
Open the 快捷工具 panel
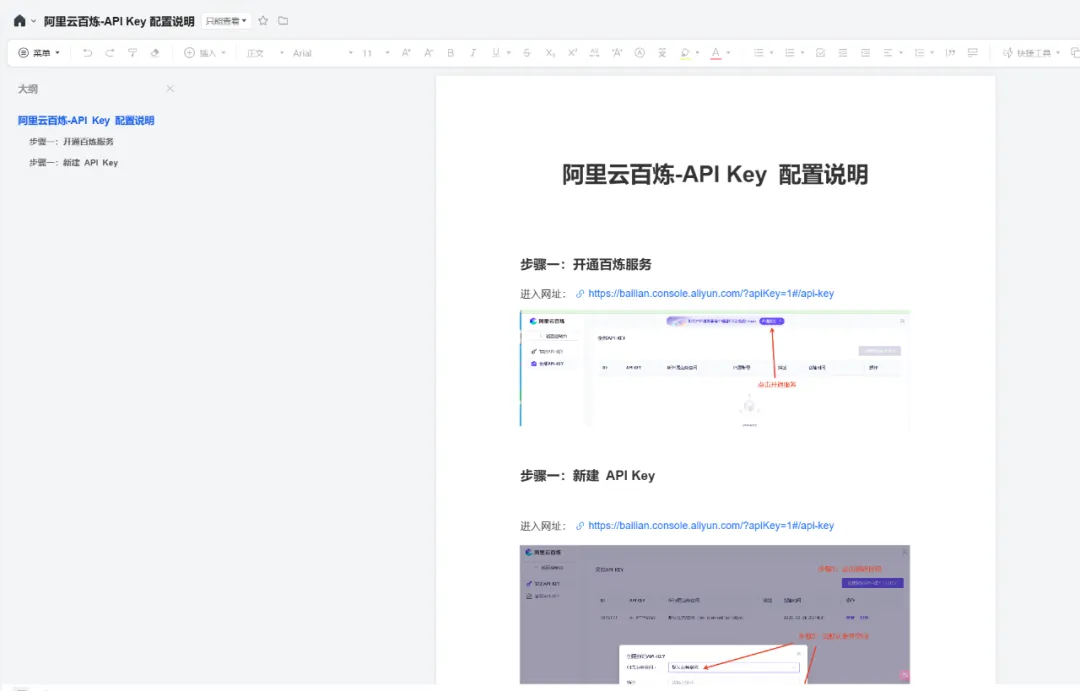pos(1033,52)
